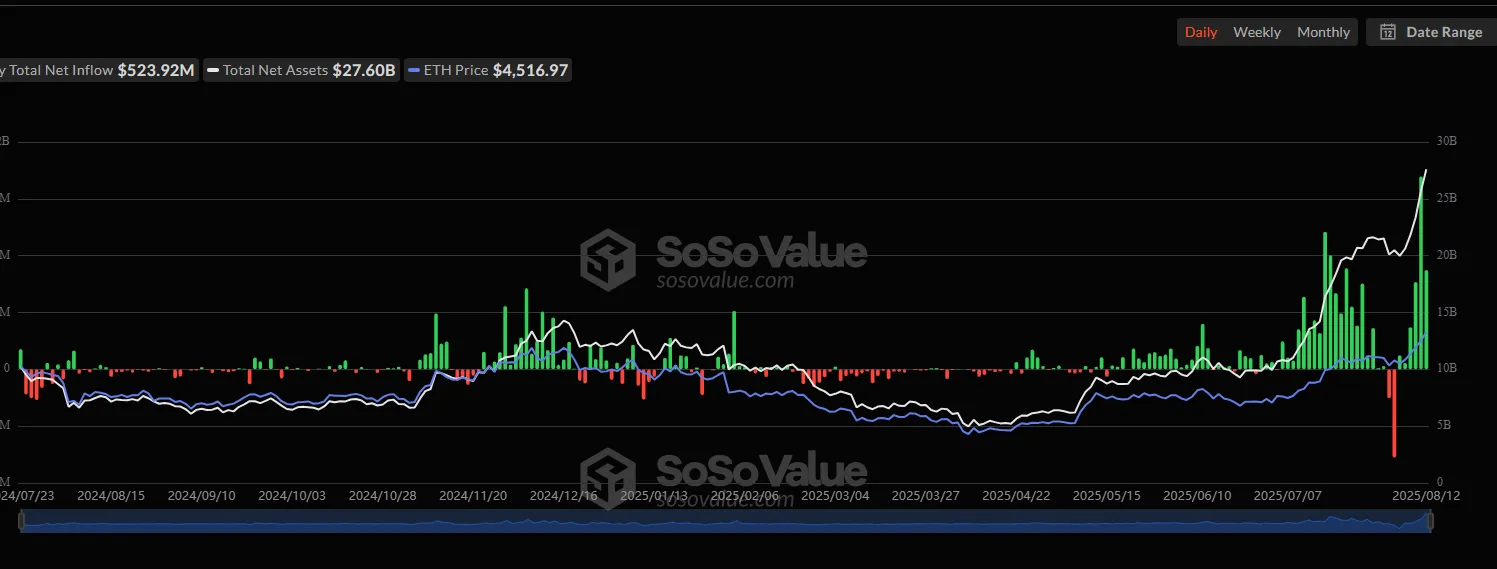Click the left handle of the range navigator
The height and width of the screenshot is (569, 1497).
coord(20,521)
